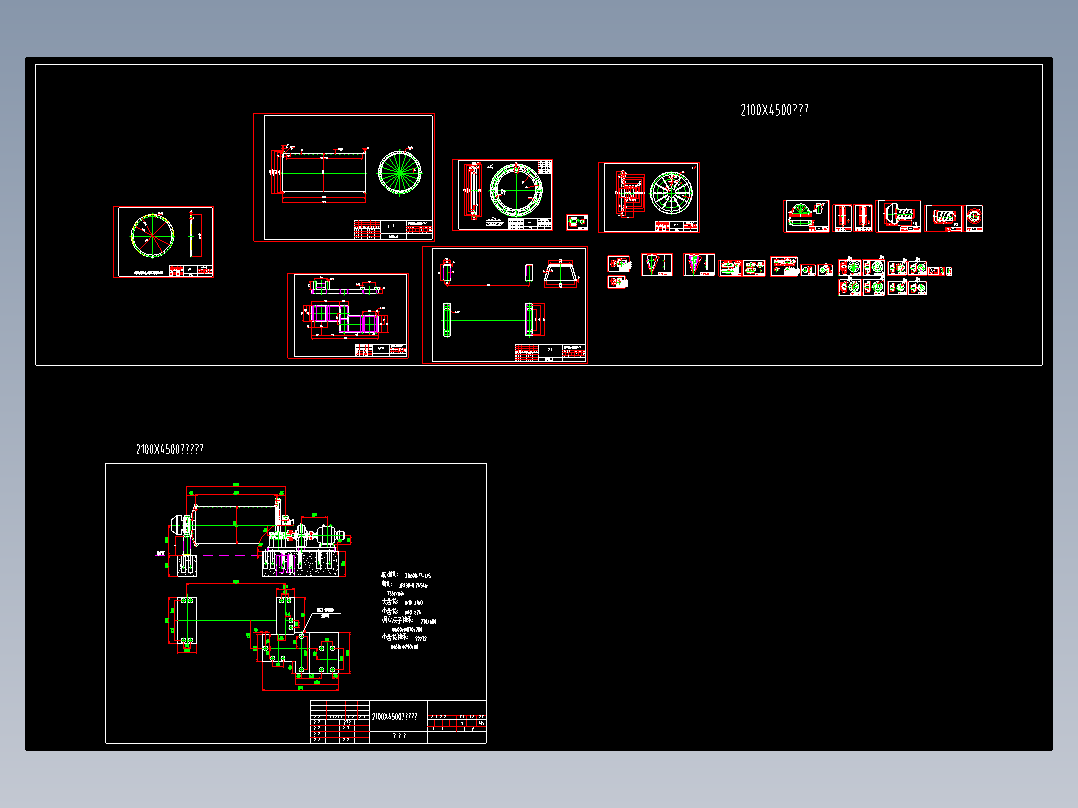Click the "2100X4500???" heading at top right
The height and width of the screenshot is (808, 1078).
[x=774, y=110]
